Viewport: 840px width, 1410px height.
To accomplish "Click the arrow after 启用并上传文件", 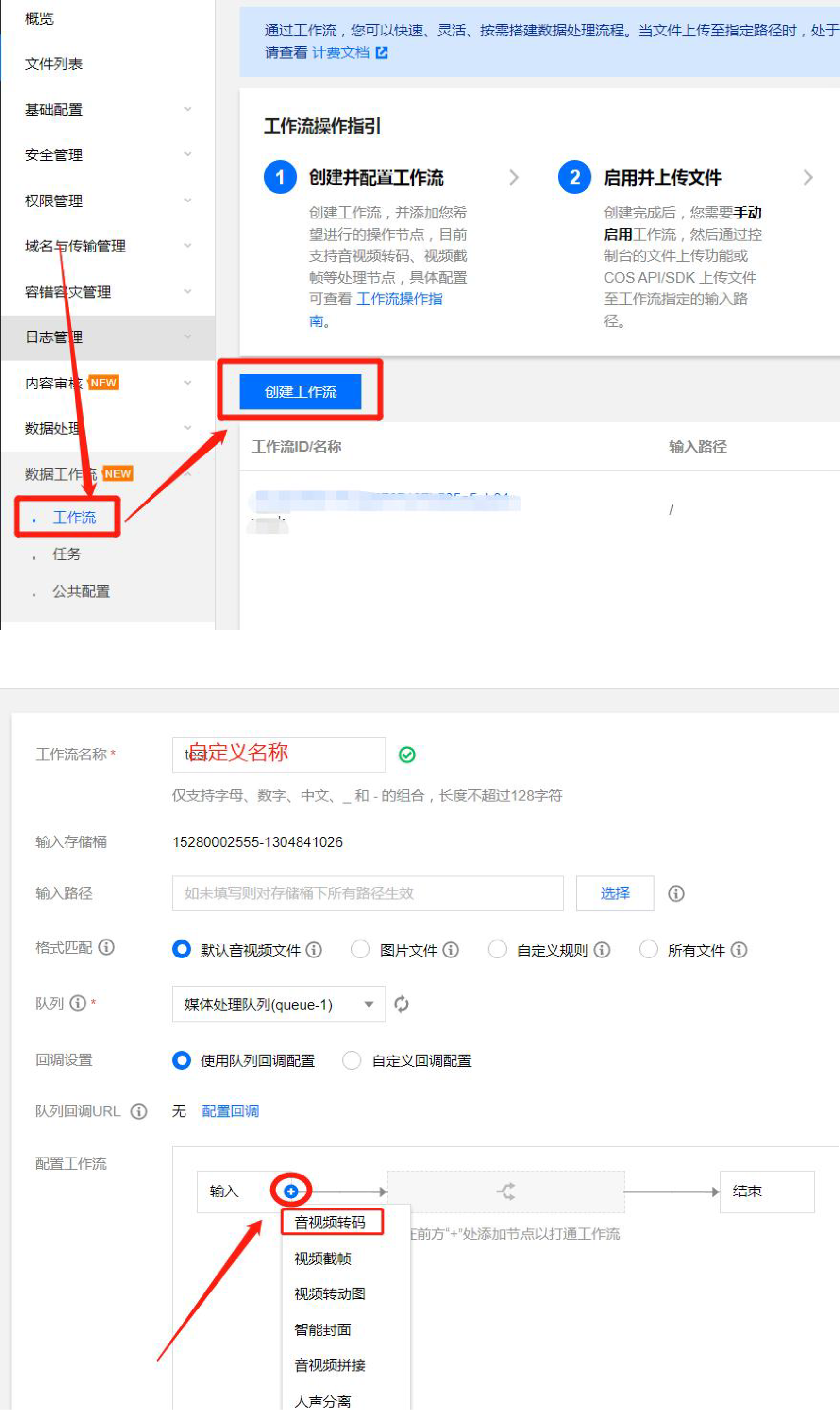I will [808, 178].
